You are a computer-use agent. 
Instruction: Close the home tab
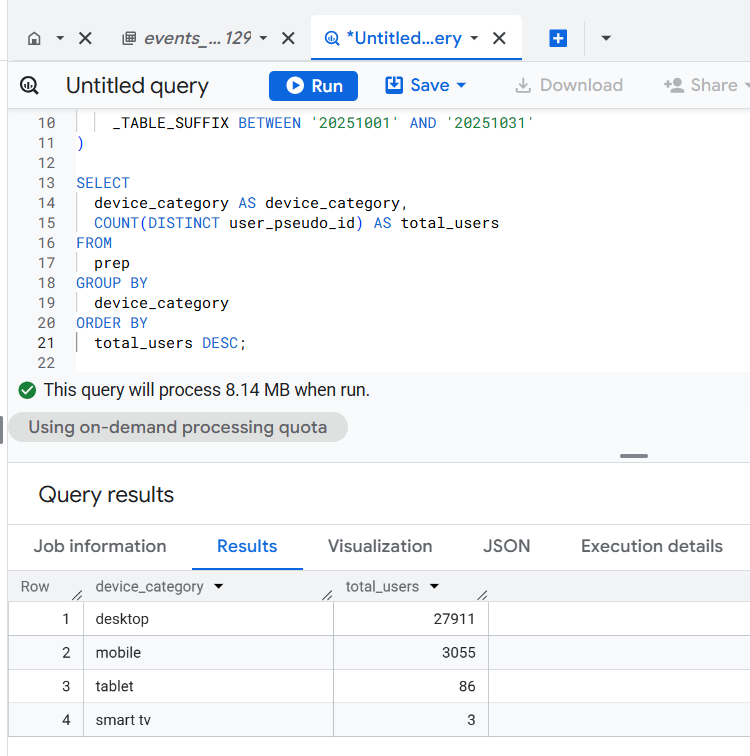85,39
